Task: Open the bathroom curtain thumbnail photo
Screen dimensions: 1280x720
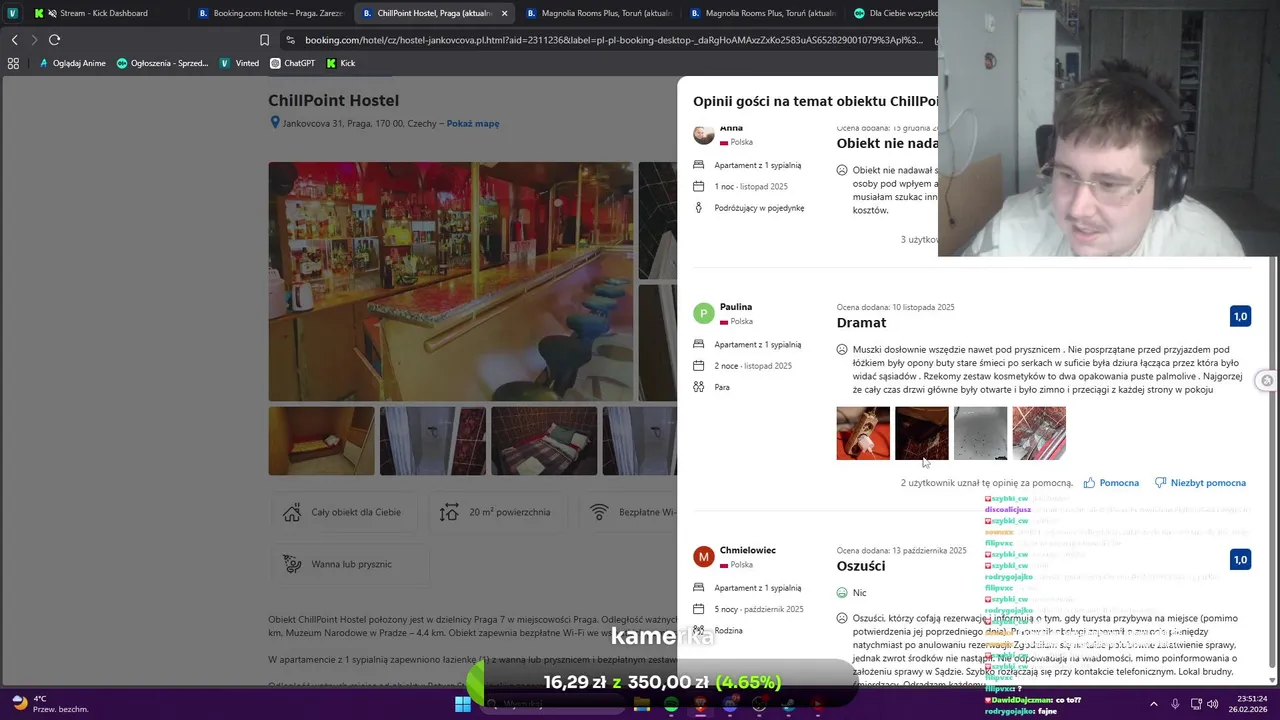Action: (433, 441)
